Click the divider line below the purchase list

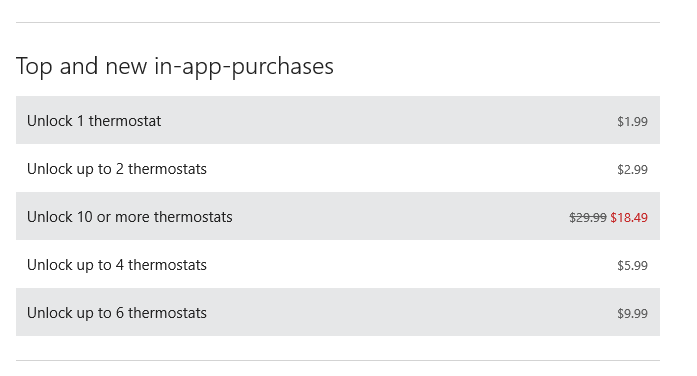(x=338, y=360)
